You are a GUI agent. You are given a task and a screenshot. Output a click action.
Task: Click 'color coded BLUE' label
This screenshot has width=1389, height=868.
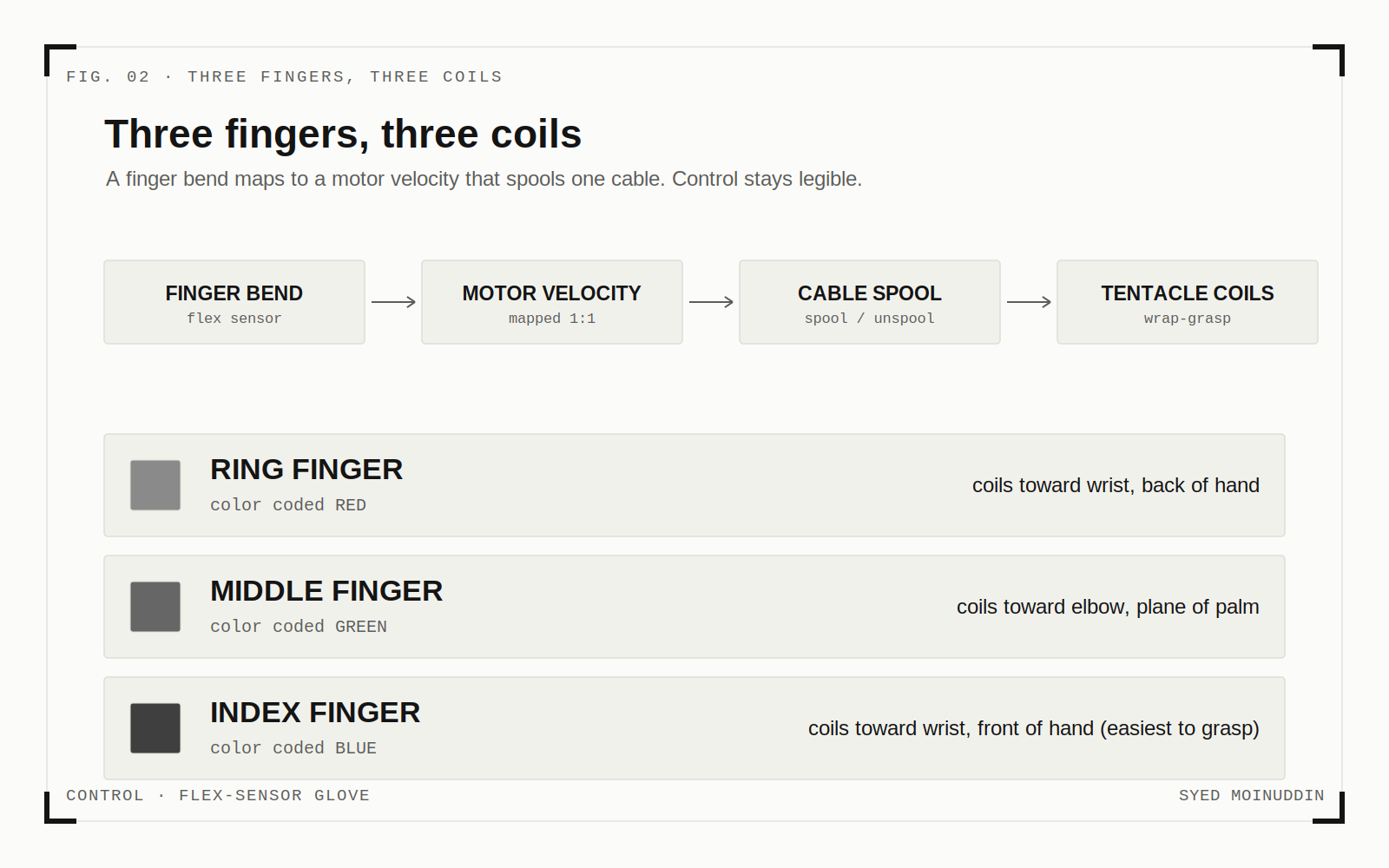coord(293,747)
